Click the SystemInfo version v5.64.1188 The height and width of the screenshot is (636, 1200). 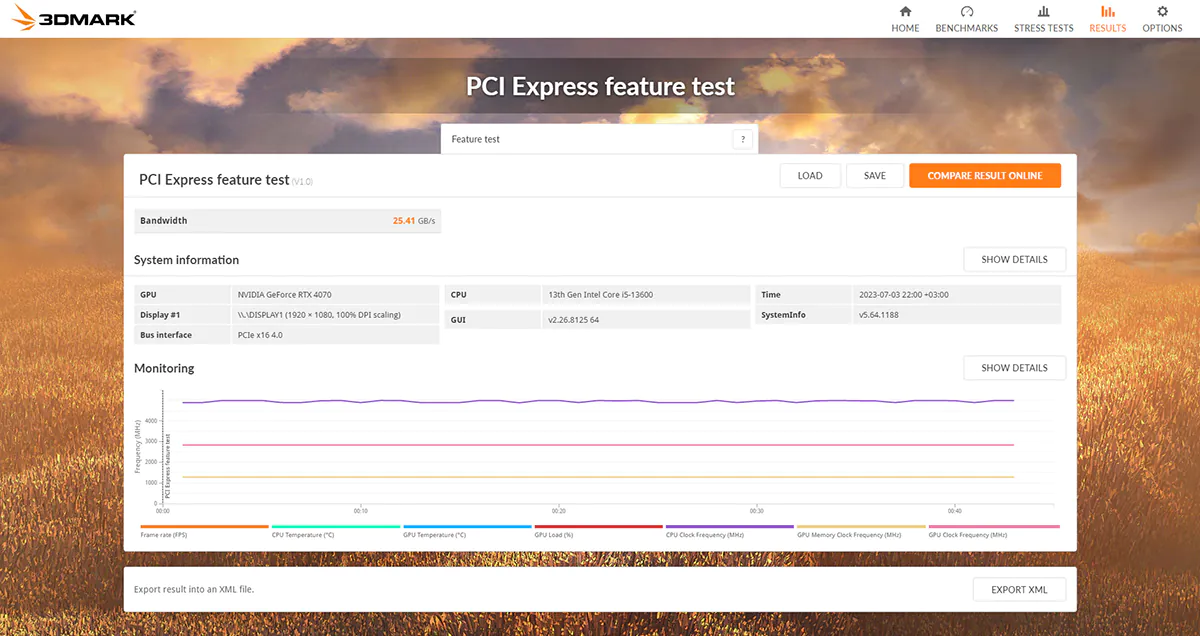[x=879, y=315]
